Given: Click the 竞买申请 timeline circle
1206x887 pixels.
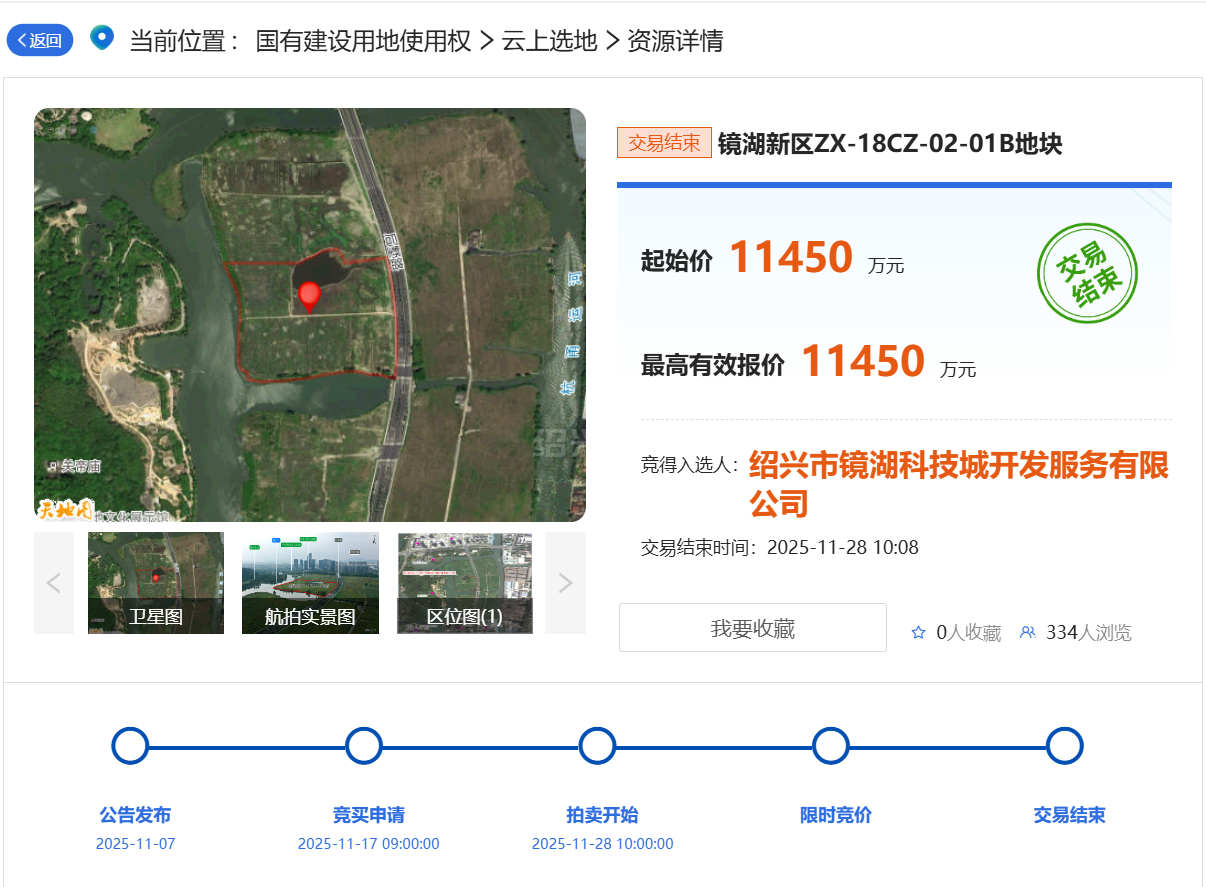Looking at the screenshot, I should click(x=363, y=746).
